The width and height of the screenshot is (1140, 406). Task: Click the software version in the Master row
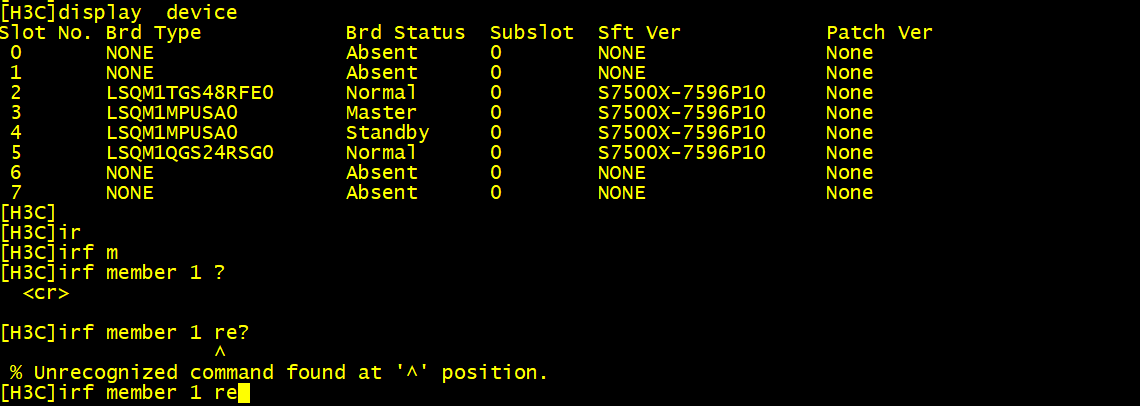681,113
